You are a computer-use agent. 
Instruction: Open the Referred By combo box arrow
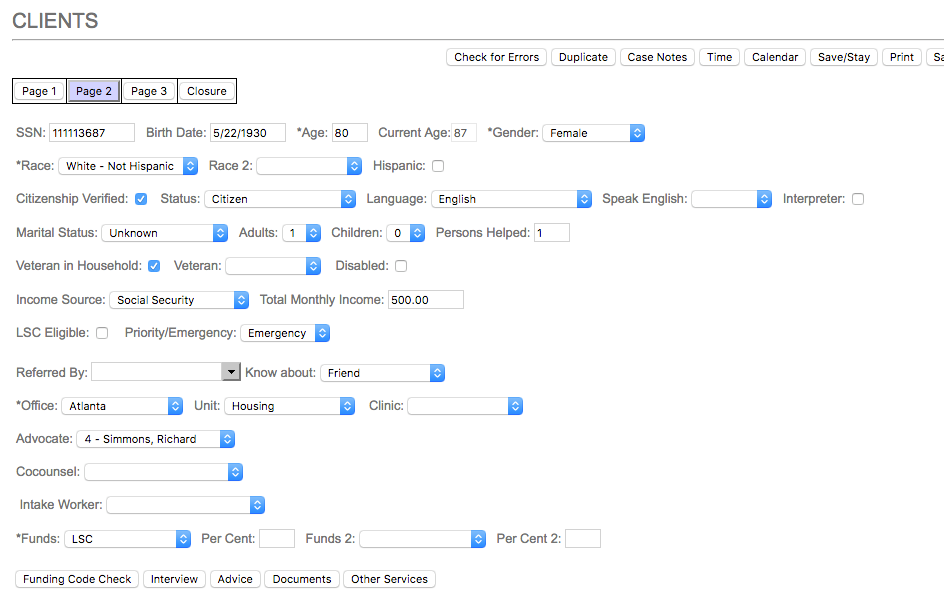(231, 372)
